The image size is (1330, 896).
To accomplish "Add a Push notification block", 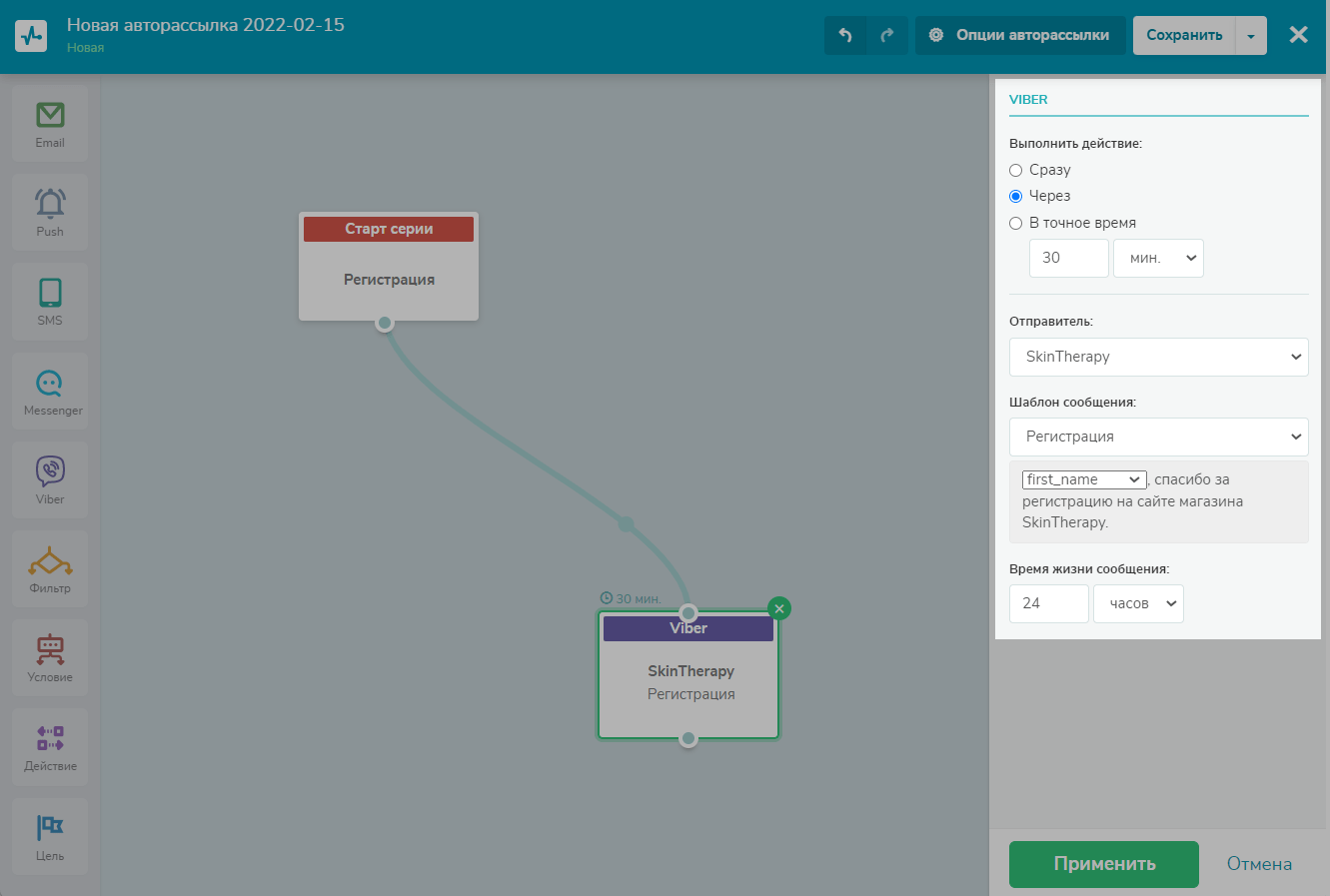I will [50, 213].
